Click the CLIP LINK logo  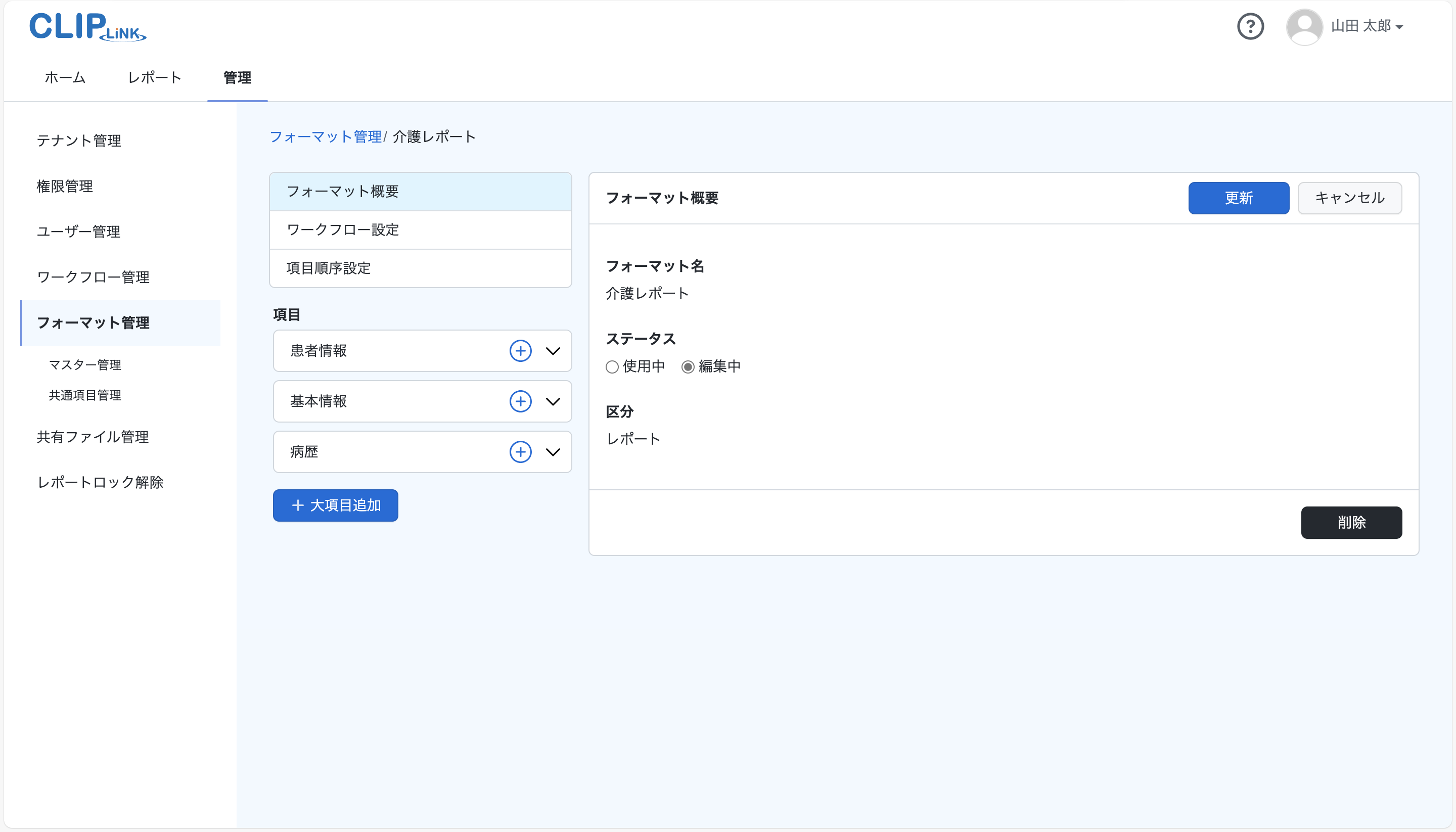87,27
